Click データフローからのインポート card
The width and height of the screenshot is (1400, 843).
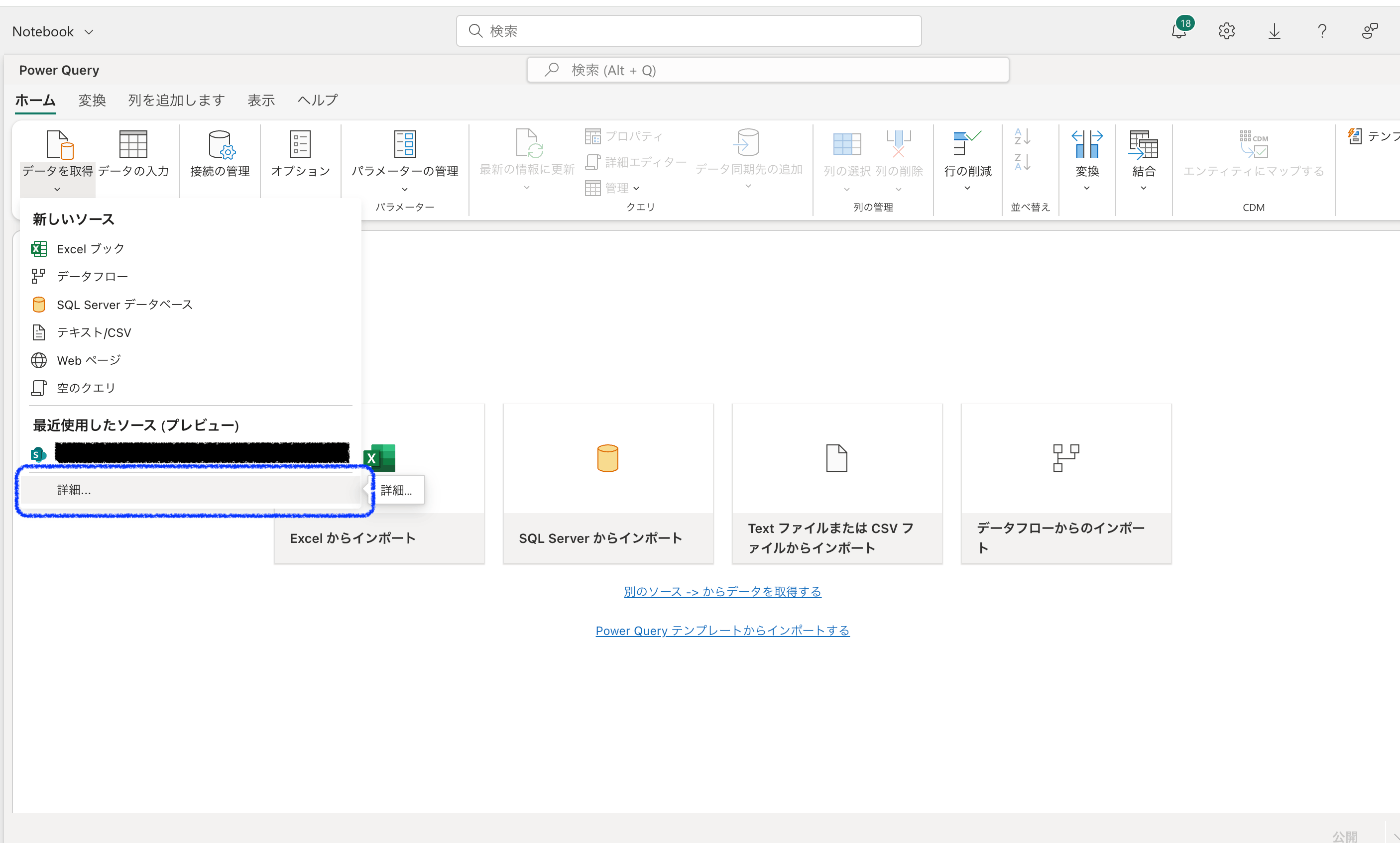pyautogui.click(x=1066, y=484)
